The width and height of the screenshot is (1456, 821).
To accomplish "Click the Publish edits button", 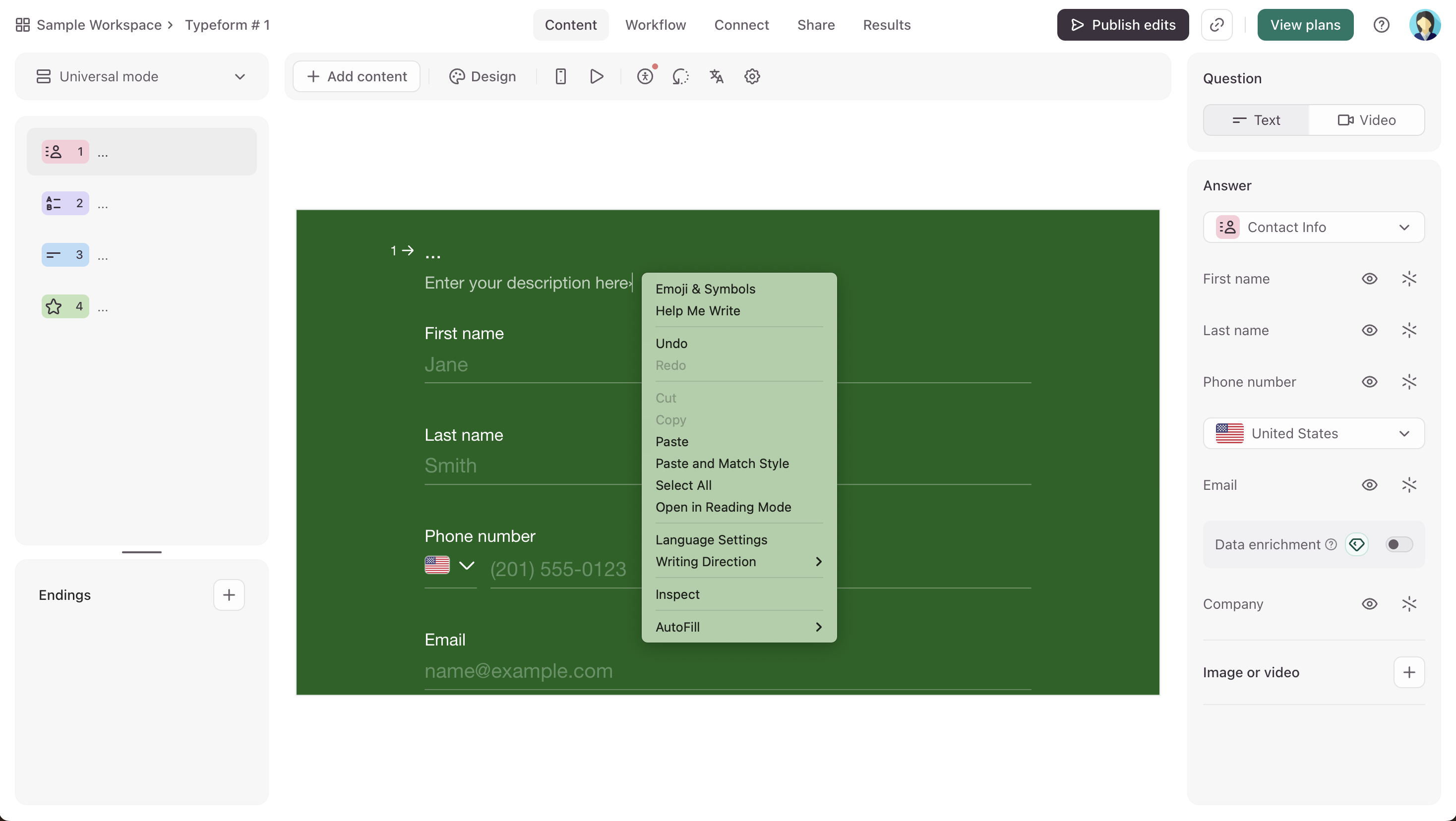I will (1123, 25).
